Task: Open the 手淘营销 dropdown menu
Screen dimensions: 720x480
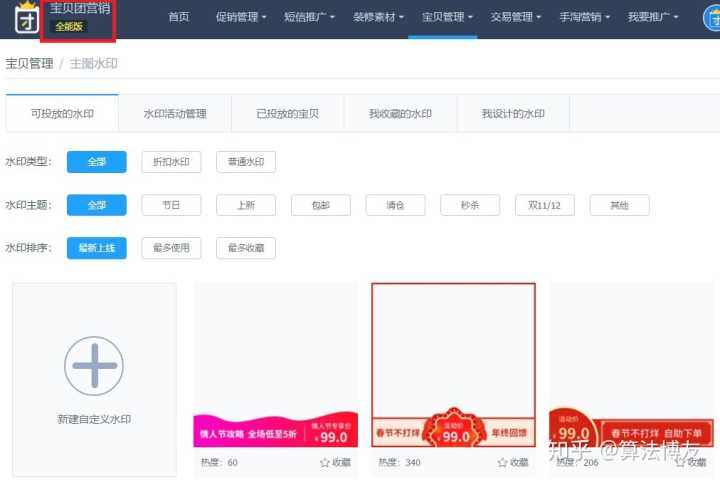Action: [x=585, y=17]
